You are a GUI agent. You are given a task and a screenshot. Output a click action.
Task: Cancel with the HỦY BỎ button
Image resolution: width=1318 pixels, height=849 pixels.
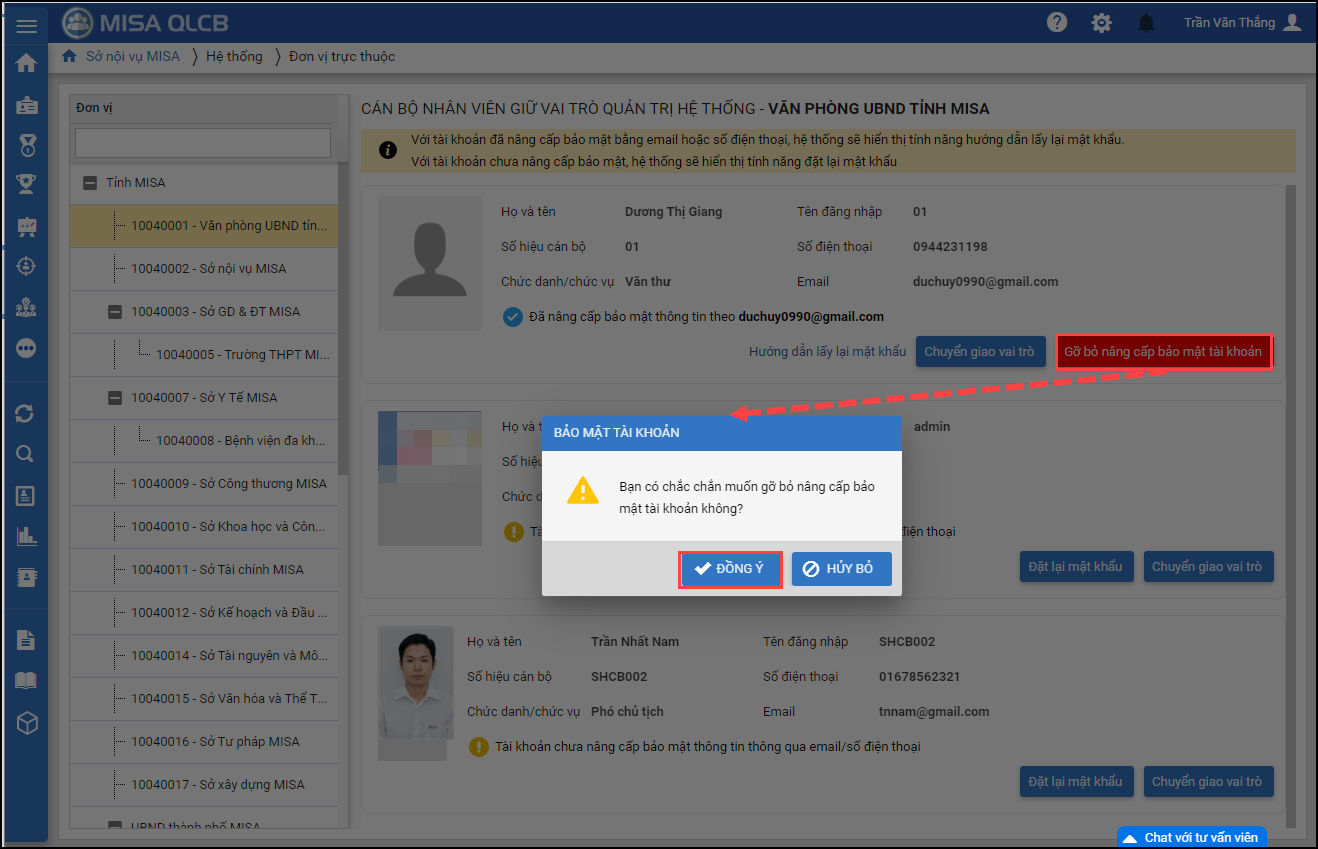click(841, 568)
